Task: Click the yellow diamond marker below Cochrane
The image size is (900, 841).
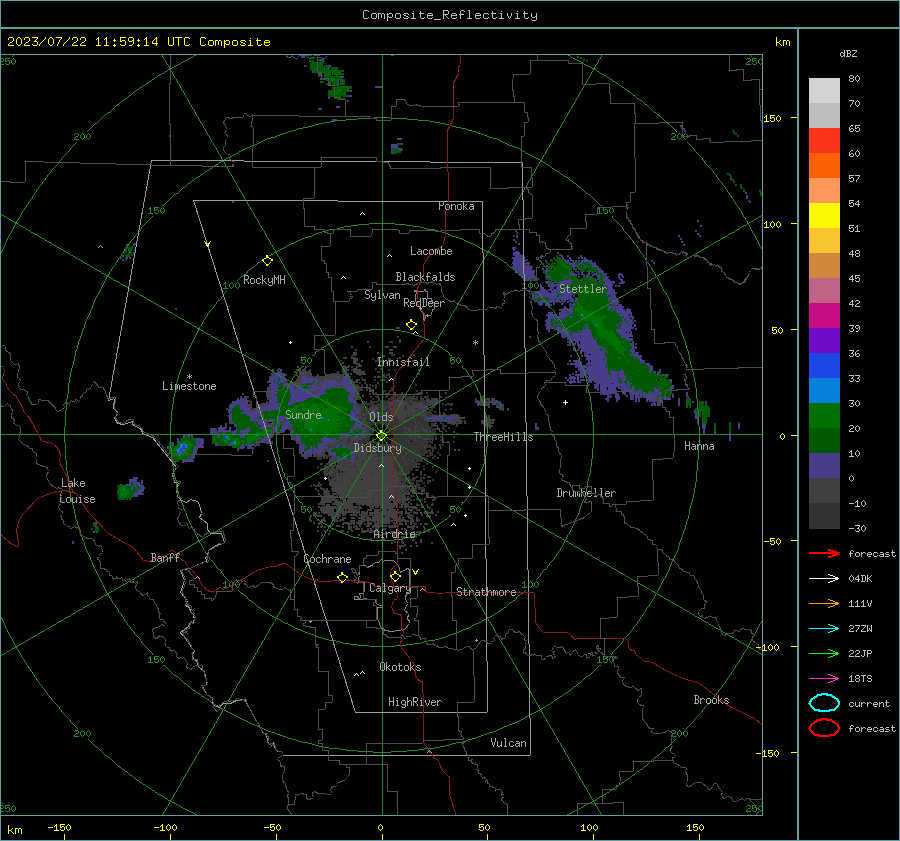Action: point(342,577)
